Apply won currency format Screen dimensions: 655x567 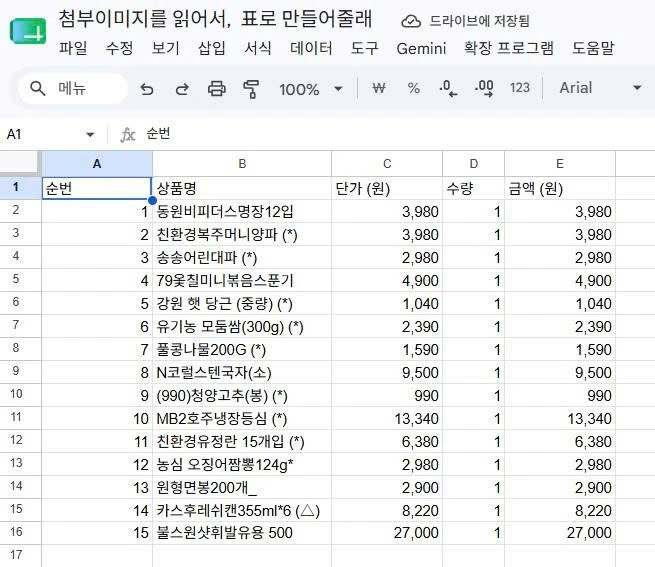(378, 88)
